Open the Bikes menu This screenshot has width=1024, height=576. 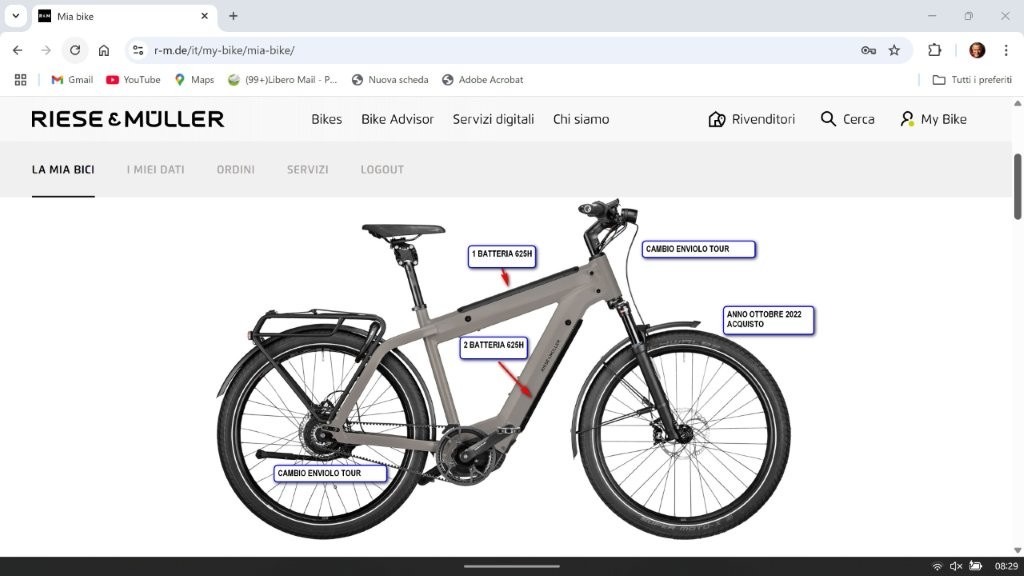point(327,119)
